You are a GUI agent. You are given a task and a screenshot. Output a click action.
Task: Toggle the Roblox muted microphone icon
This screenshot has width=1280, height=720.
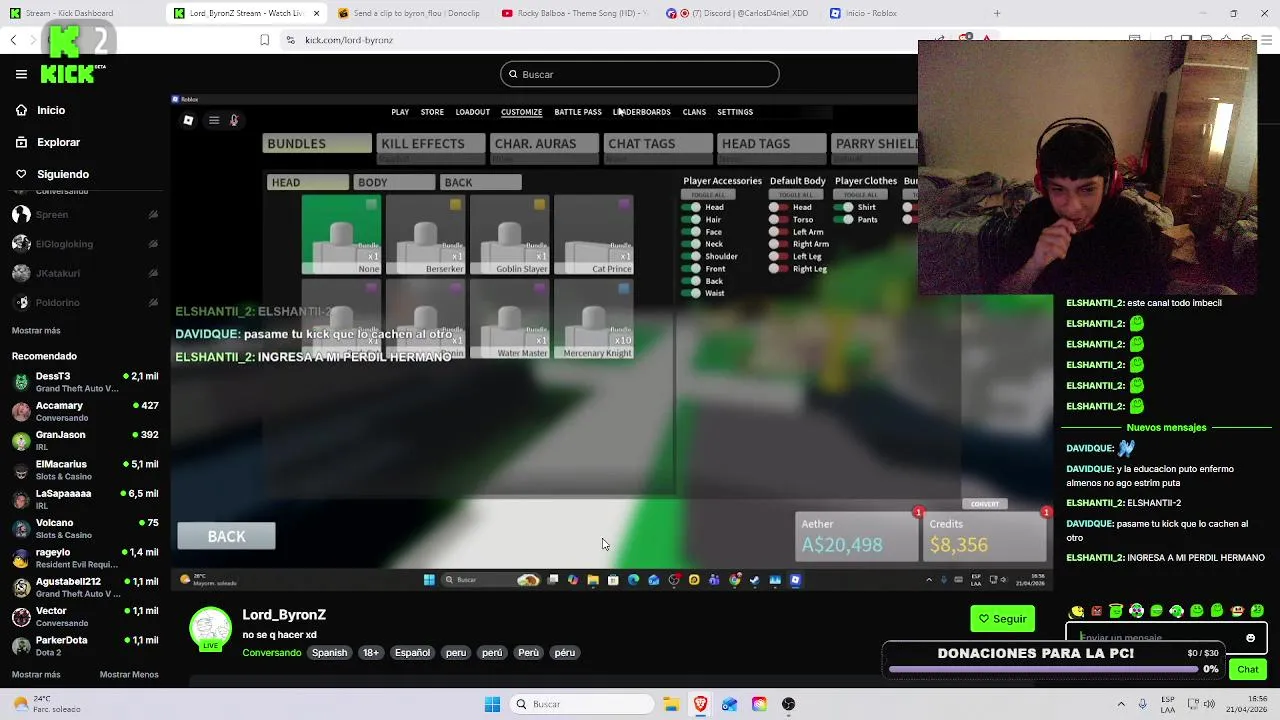[x=234, y=121]
